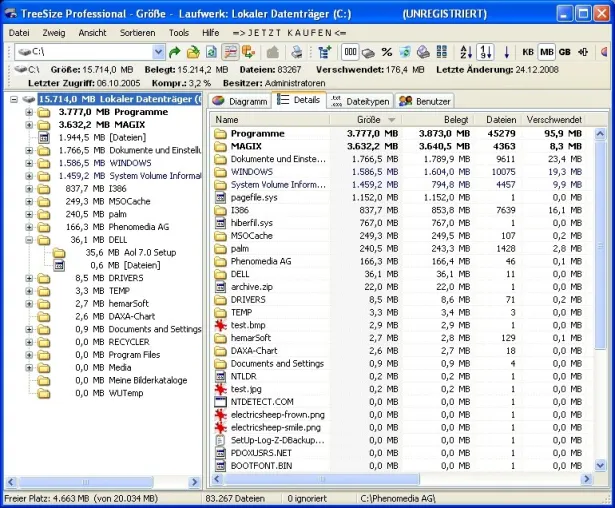Expand the Programme folder in tree
The height and width of the screenshot is (508, 615).
(29, 112)
